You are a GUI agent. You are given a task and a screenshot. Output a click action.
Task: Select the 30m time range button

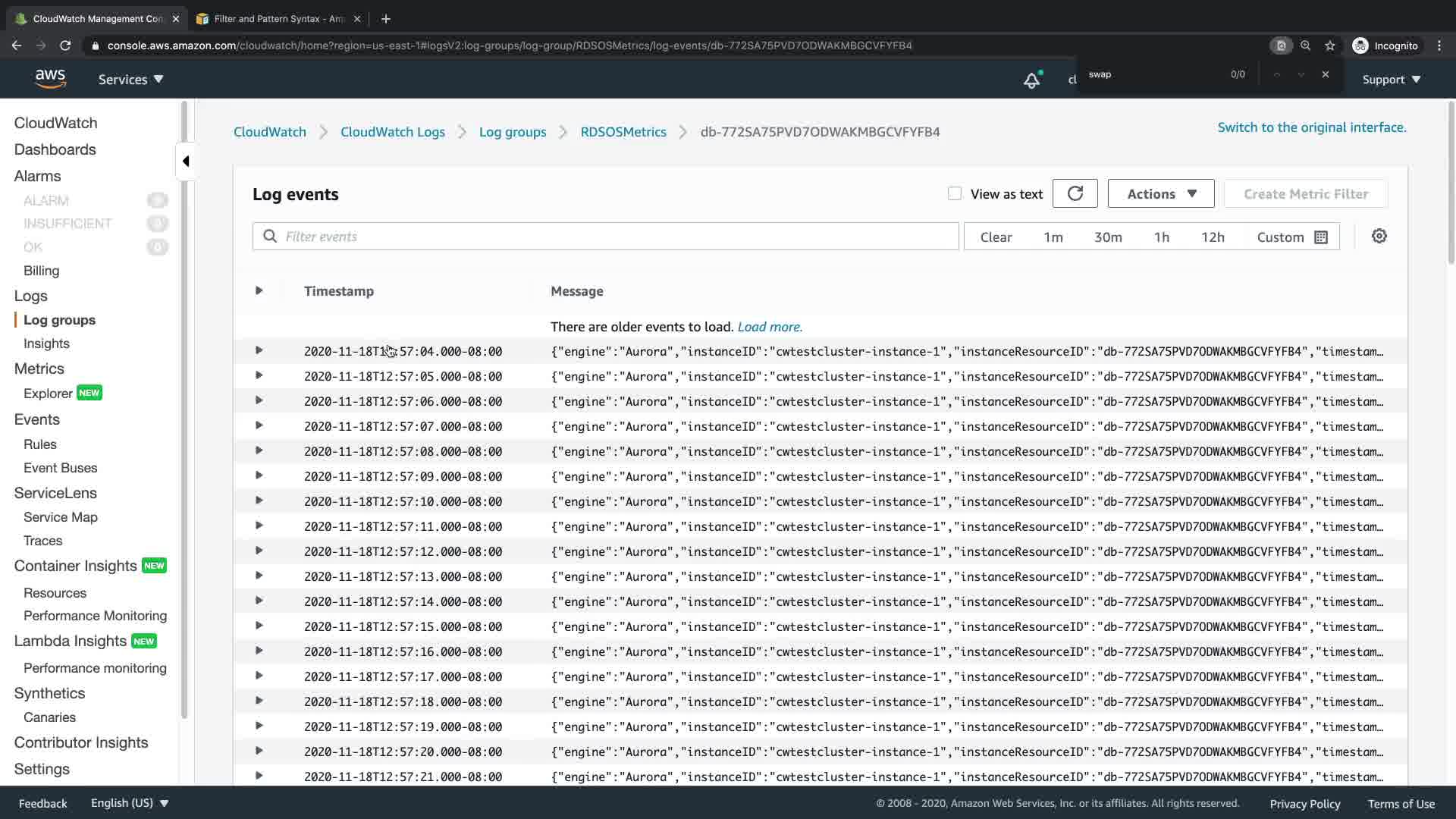point(1107,237)
